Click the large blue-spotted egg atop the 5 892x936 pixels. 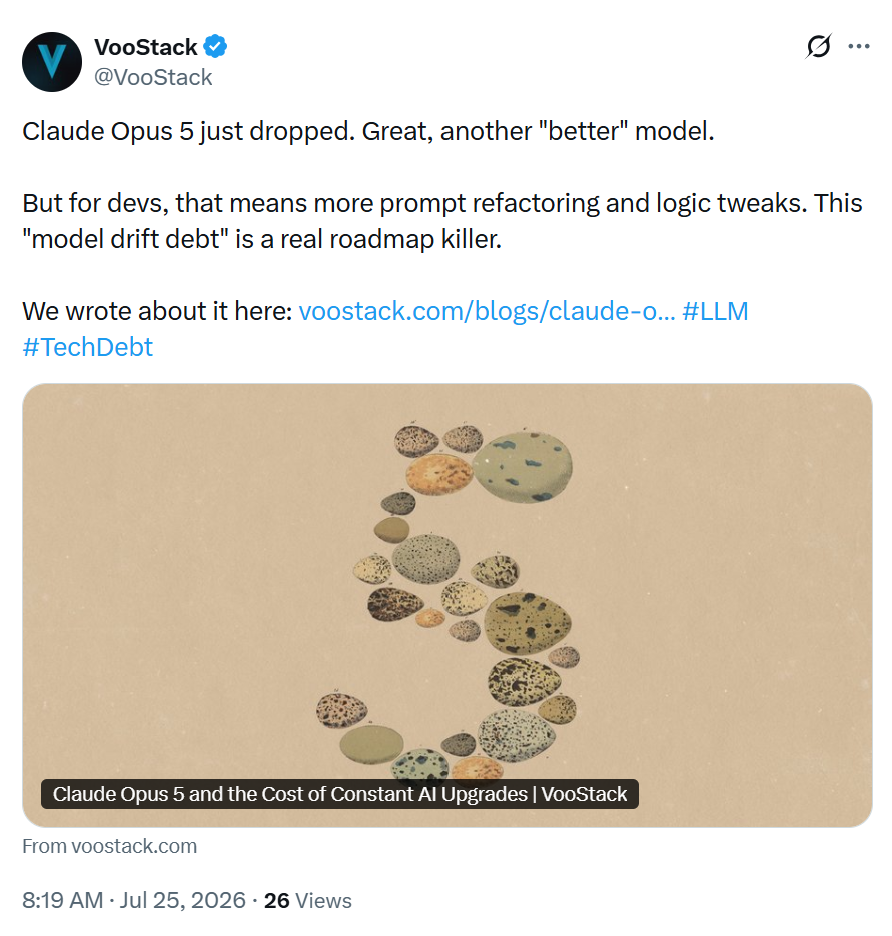(x=522, y=467)
